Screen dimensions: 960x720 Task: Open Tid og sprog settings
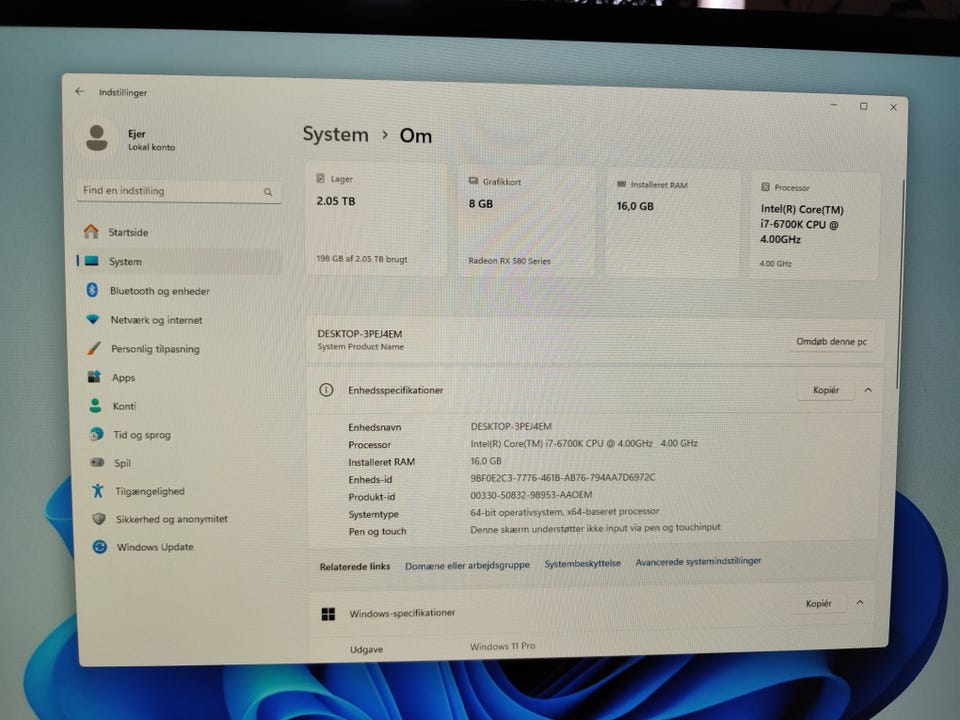point(184,435)
